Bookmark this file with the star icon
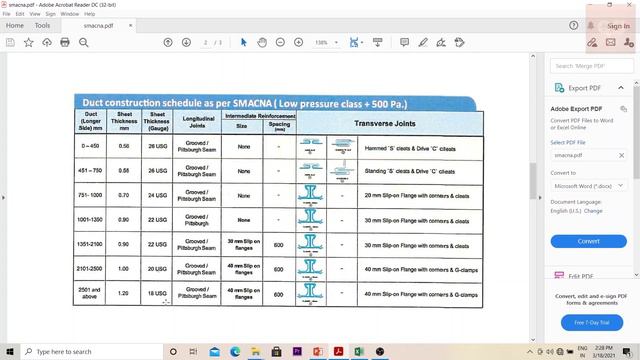The width and height of the screenshot is (640, 360). pyautogui.click(x=29, y=42)
